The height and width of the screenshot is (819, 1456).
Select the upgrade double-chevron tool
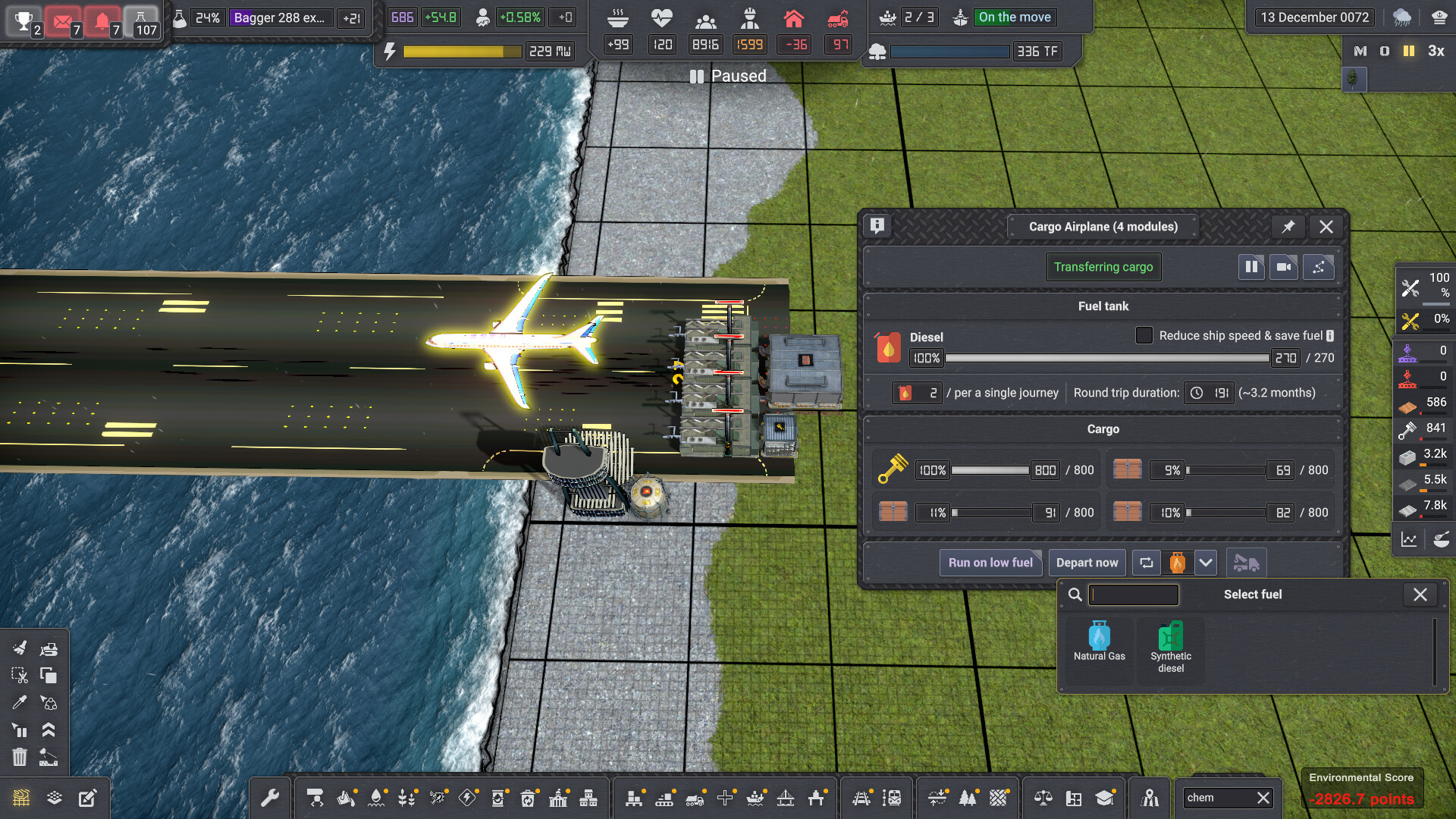(49, 730)
